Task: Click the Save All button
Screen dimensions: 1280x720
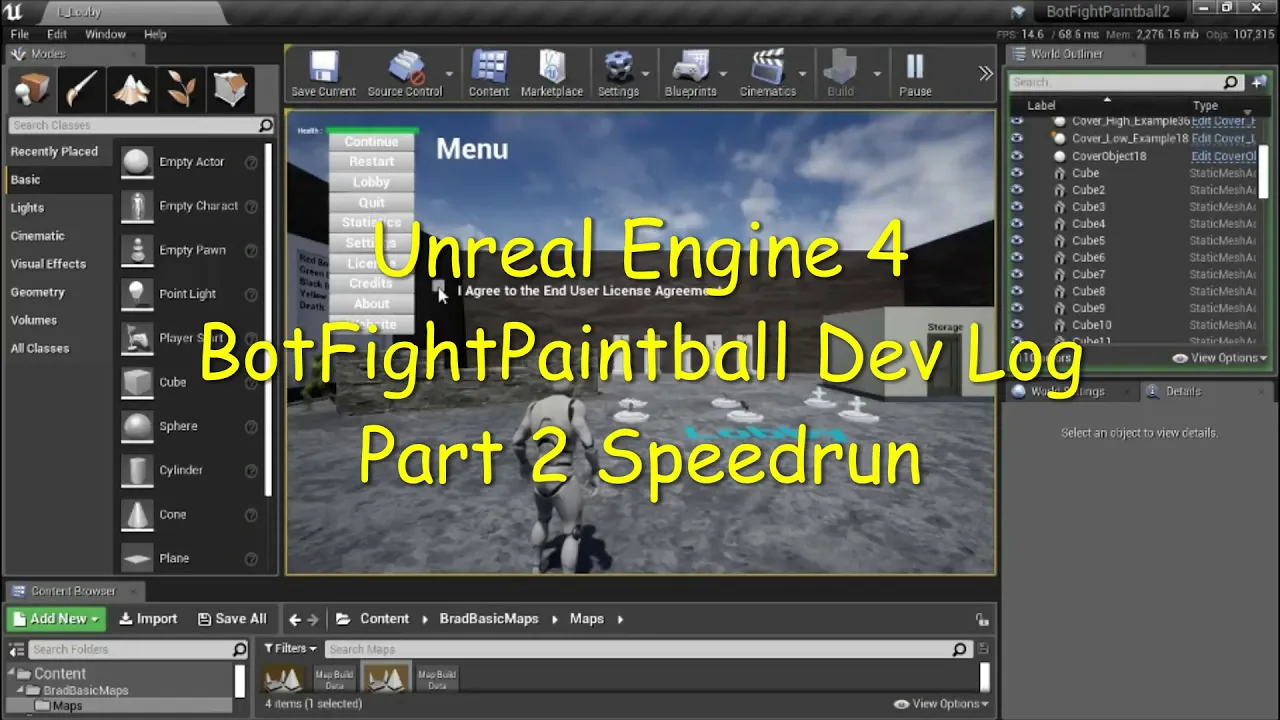Action: click(232, 619)
